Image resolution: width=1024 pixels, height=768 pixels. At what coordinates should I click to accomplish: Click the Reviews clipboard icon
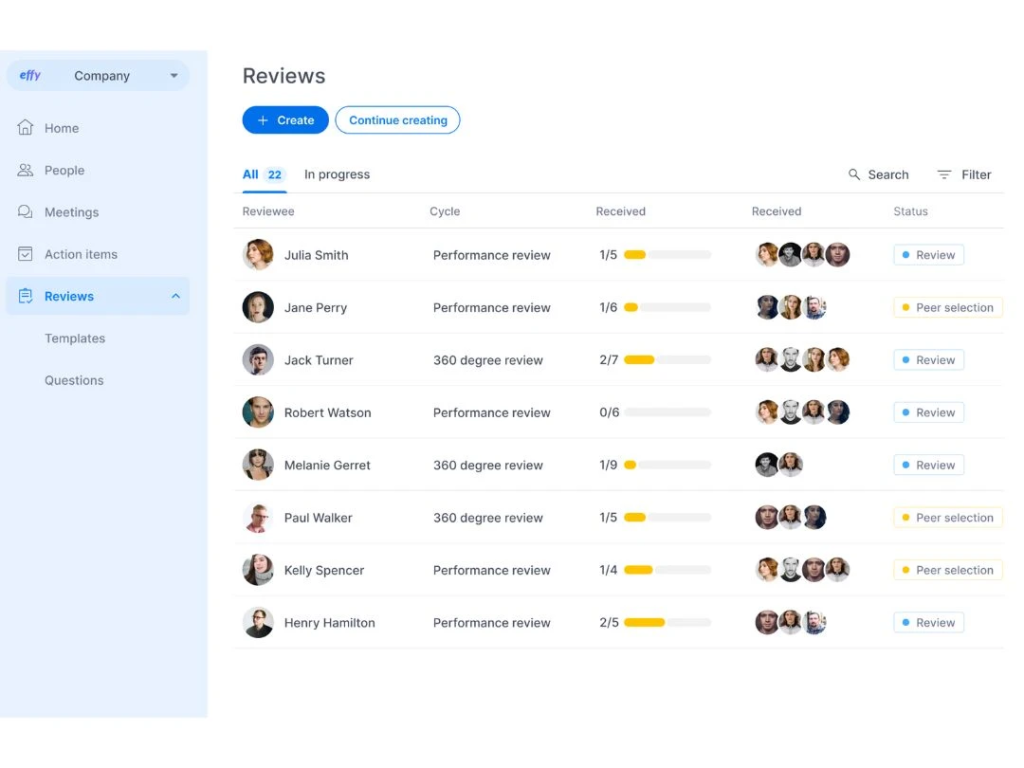pyautogui.click(x=25, y=296)
